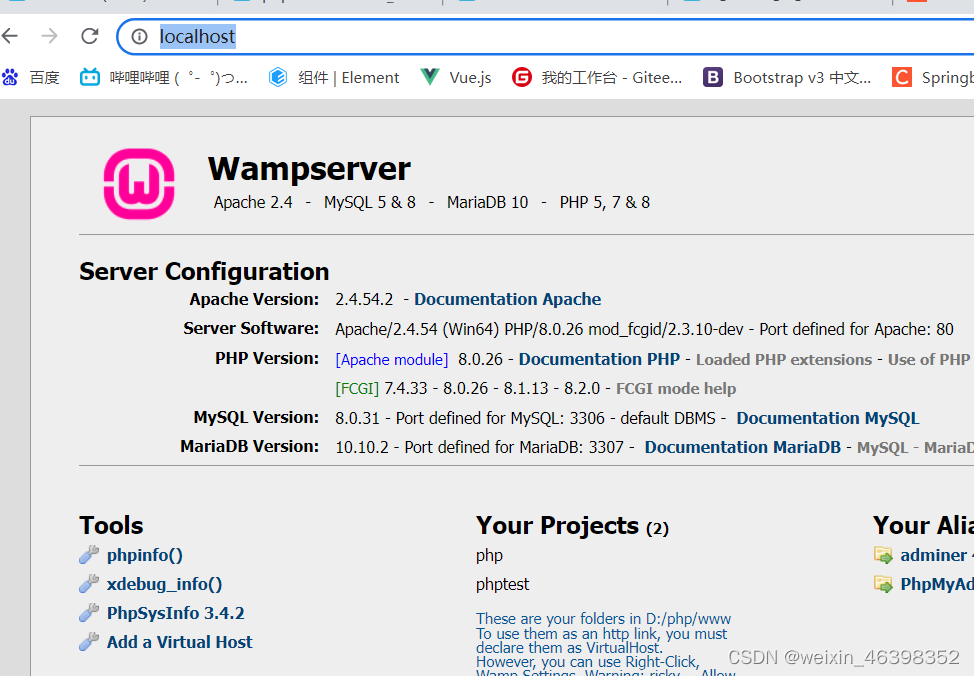
Task: Click the folder icon beside PhpMyAdmin
Action: 883,584
